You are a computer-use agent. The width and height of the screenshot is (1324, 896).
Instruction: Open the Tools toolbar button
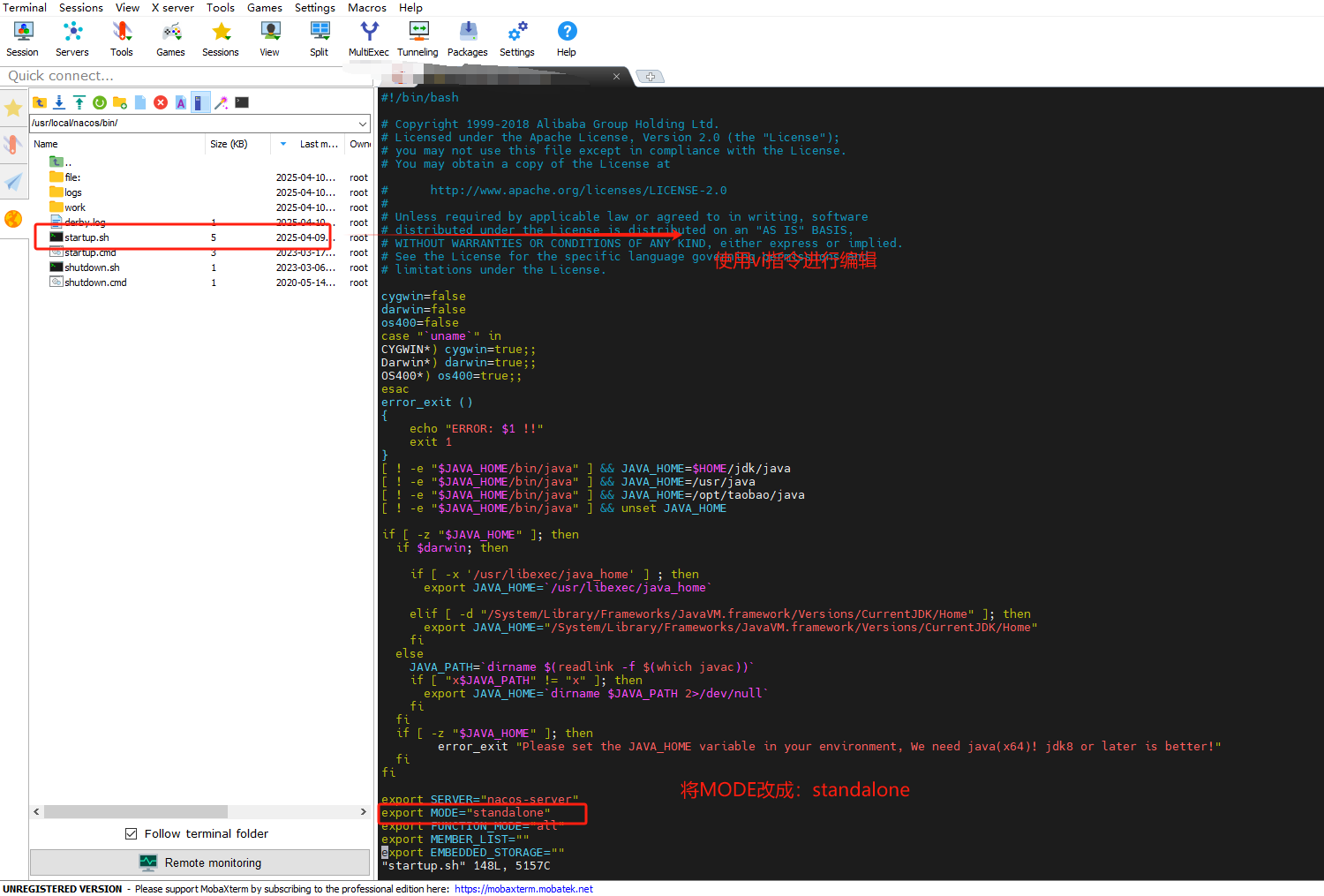122,40
